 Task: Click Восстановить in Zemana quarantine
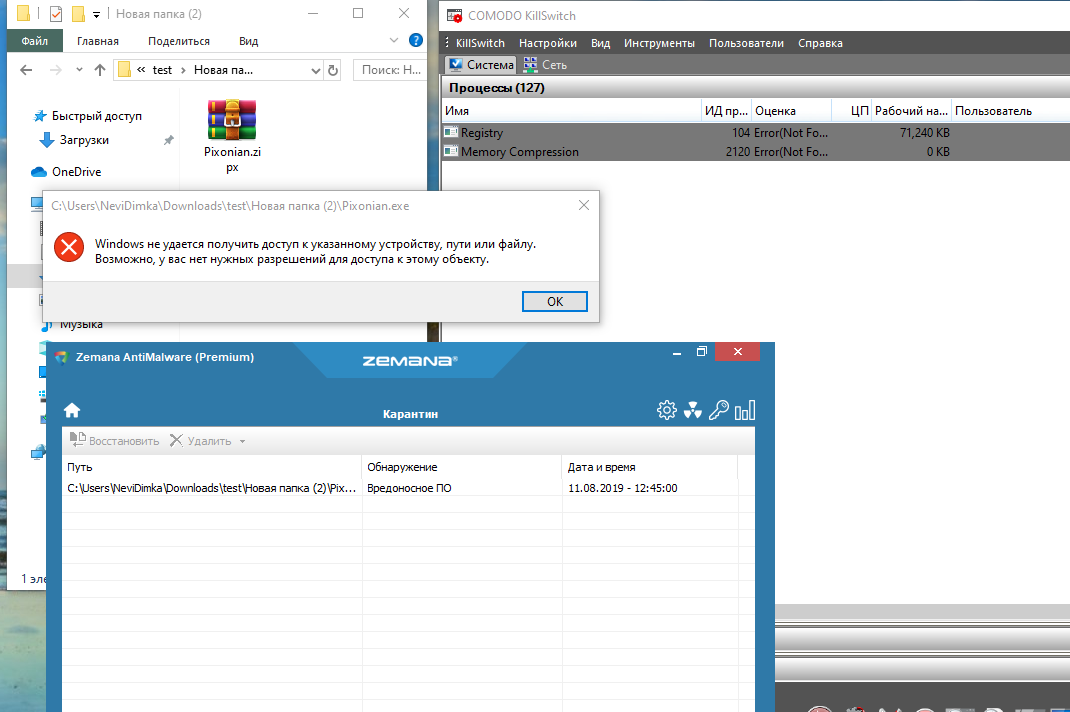[114, 441]
